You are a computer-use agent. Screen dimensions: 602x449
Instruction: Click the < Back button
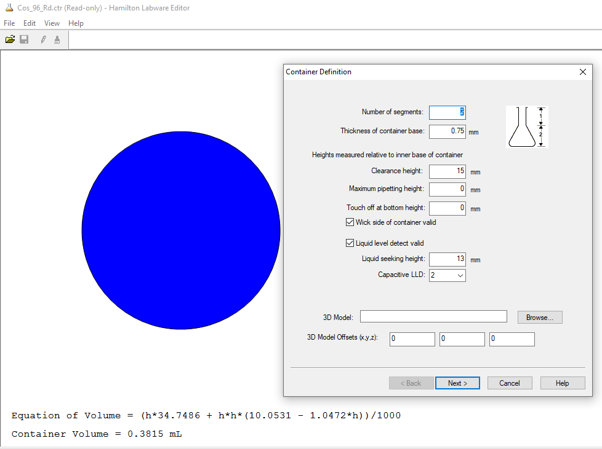click(x=411, y=383)
